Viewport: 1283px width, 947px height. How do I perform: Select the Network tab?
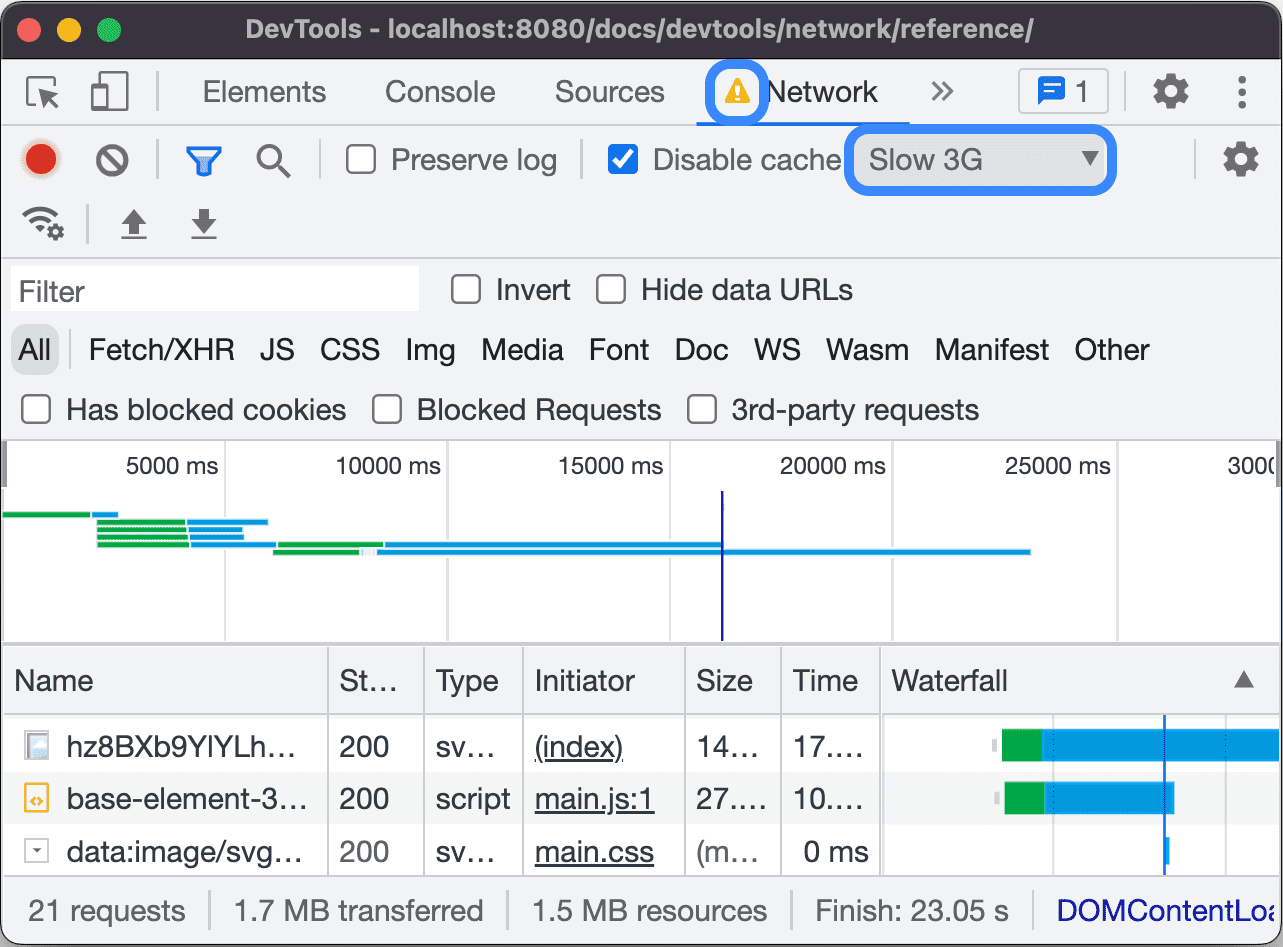[823, 92]
